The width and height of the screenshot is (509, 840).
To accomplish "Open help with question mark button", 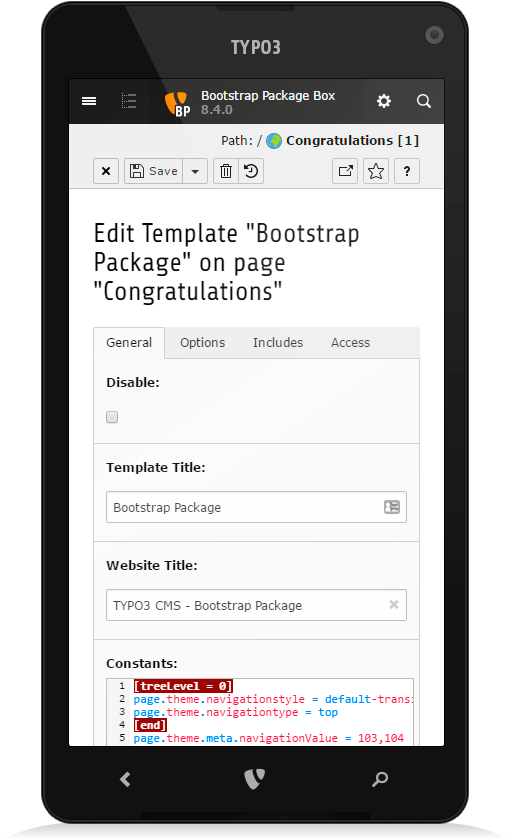I will tap(407, 171).
